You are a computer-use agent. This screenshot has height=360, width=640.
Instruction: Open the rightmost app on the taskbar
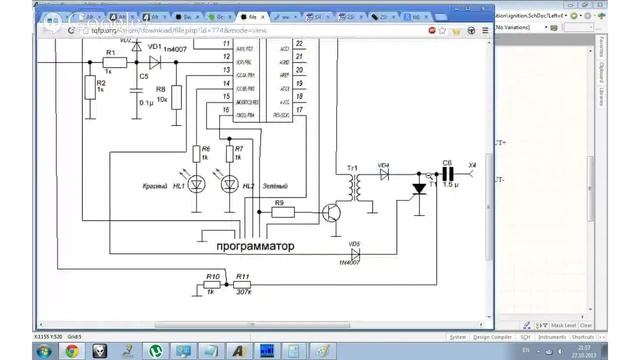click(322, 351)
